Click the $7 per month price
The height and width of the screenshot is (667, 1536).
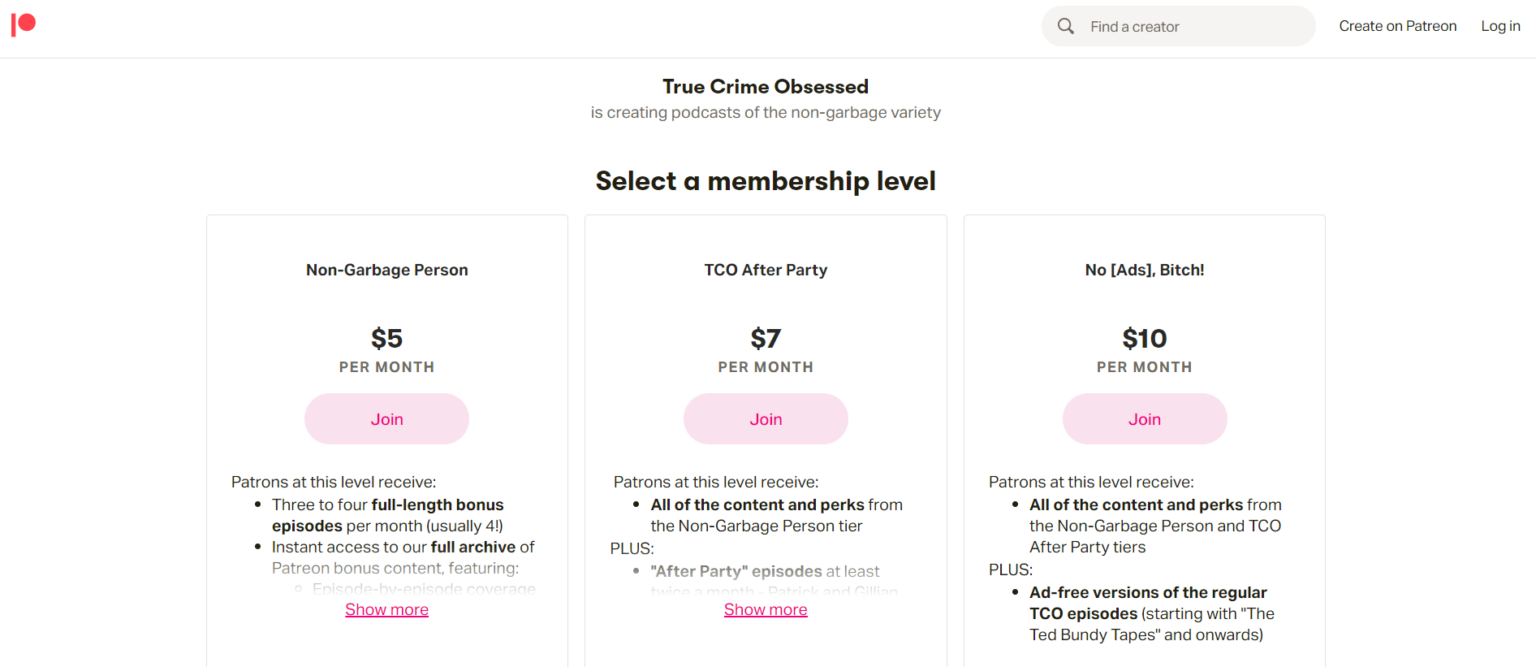click(x=765, y=339)
